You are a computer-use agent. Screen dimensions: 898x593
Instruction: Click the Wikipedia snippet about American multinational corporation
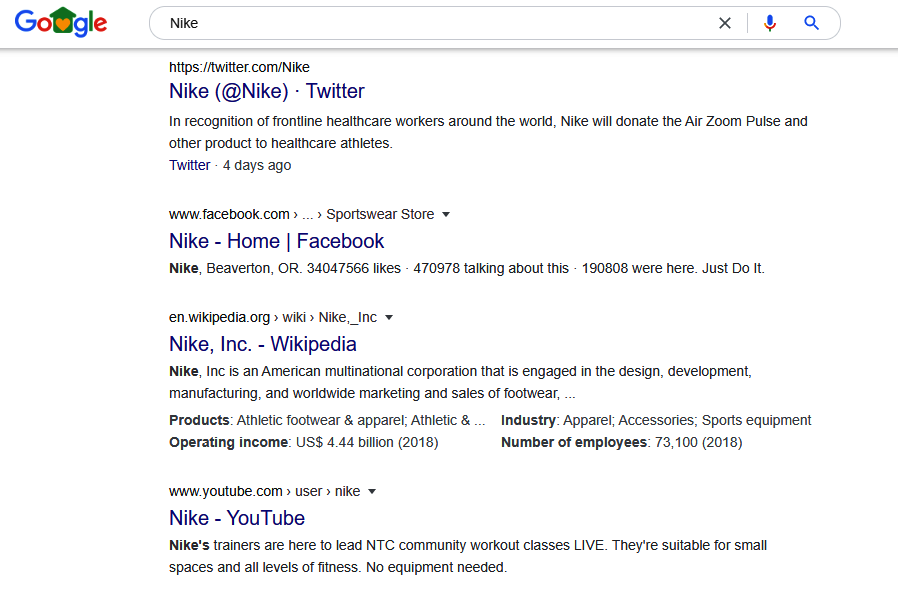pyautogui.click(x=460, y=382)
